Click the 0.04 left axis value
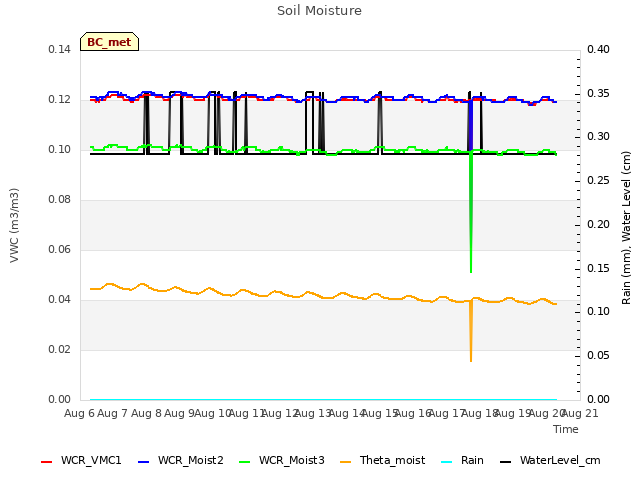This screenshot has height=480, width=640. click(x=59, y=300)
